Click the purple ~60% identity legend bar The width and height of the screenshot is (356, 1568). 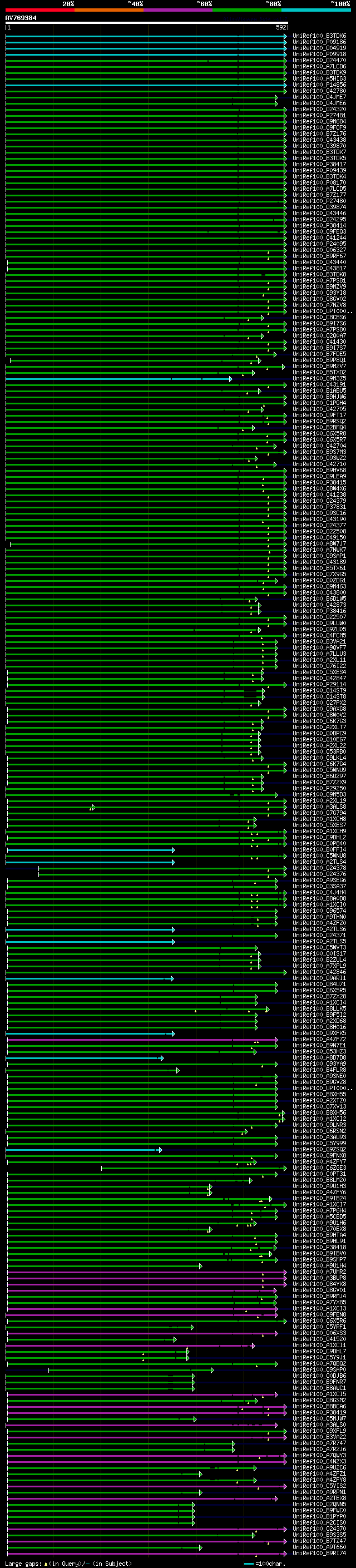[x=177, y=10]
